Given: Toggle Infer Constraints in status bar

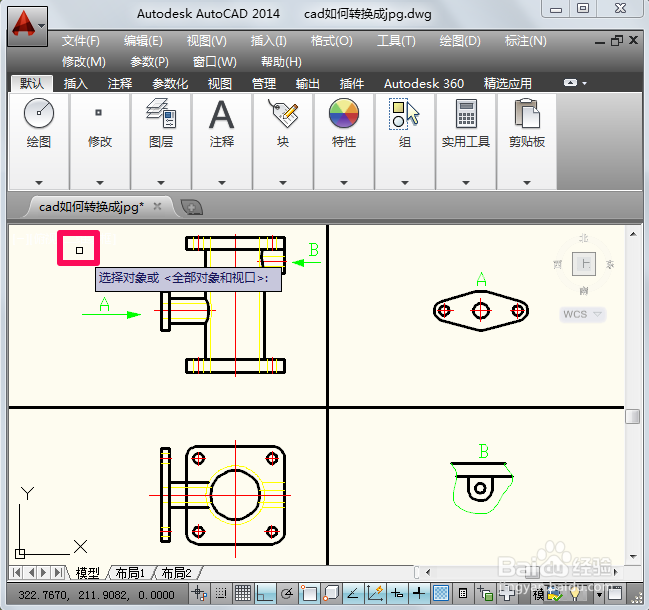Looking at the screenshot, I should [200, 594].
